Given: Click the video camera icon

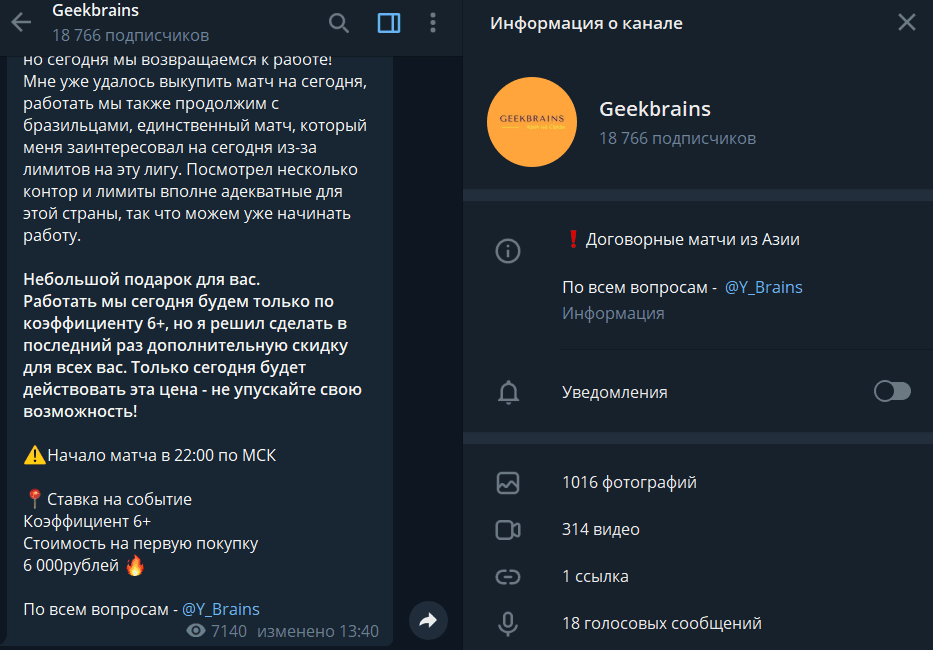Looking at the screenshot, I should click(x=508, y=530).
